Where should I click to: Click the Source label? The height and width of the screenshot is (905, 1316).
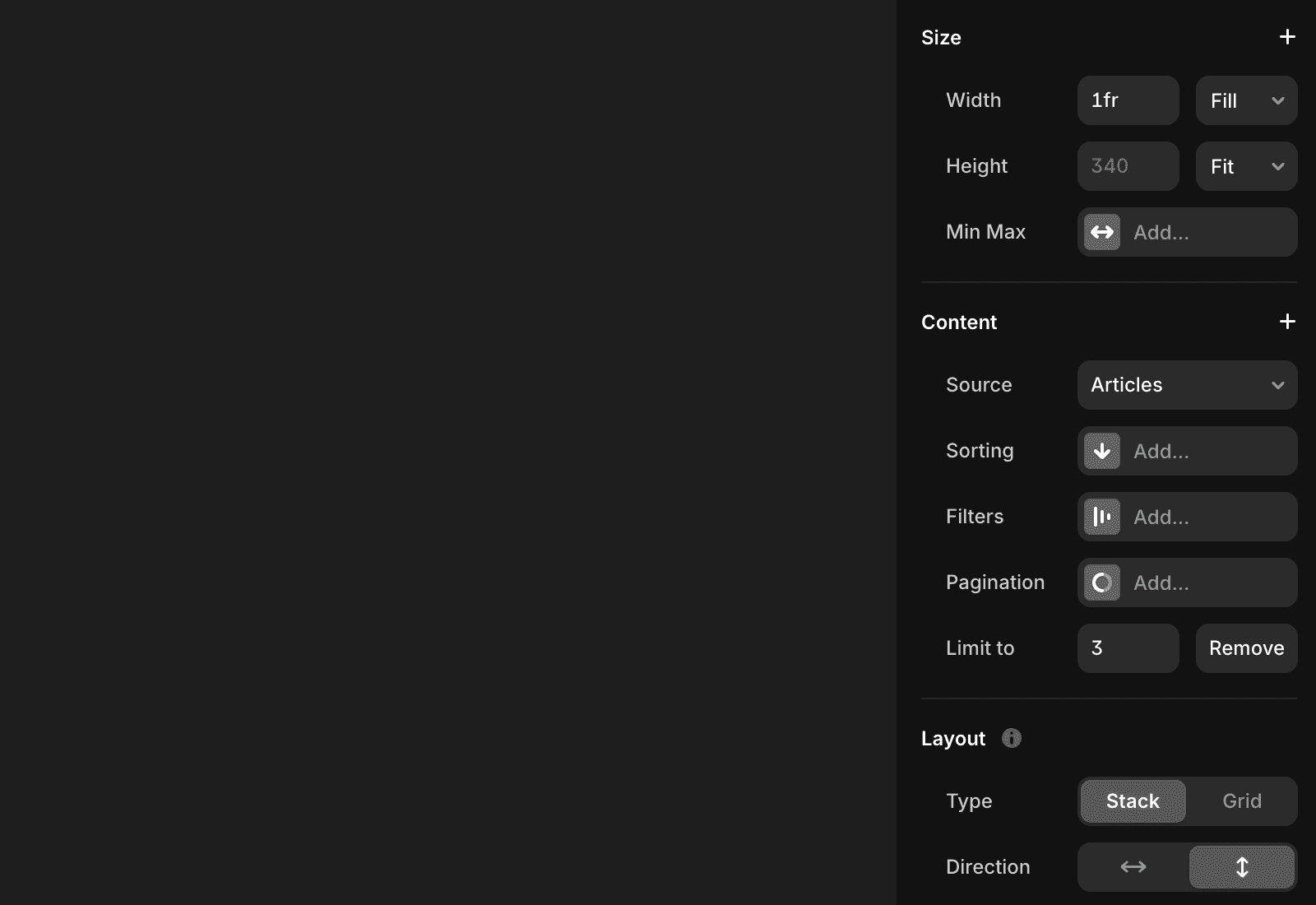tap(979, 385)
